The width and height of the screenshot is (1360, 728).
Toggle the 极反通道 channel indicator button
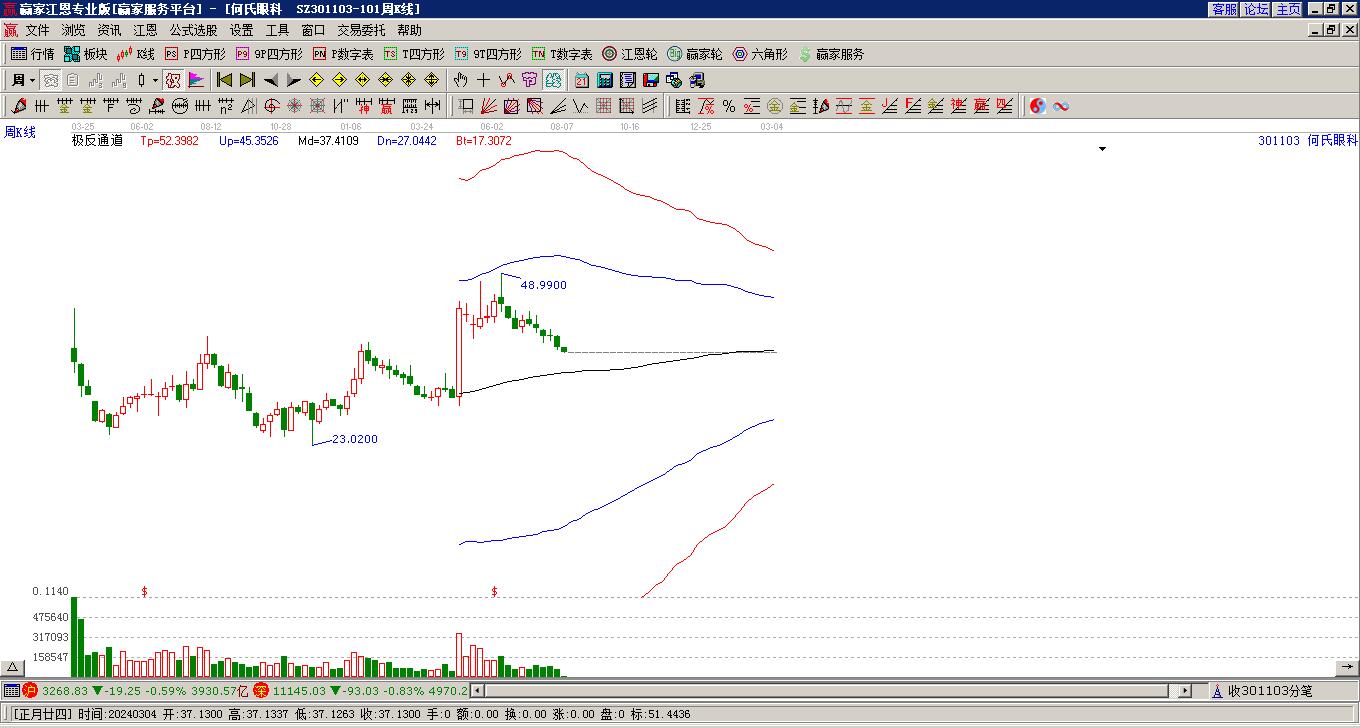tap(173, 80)
